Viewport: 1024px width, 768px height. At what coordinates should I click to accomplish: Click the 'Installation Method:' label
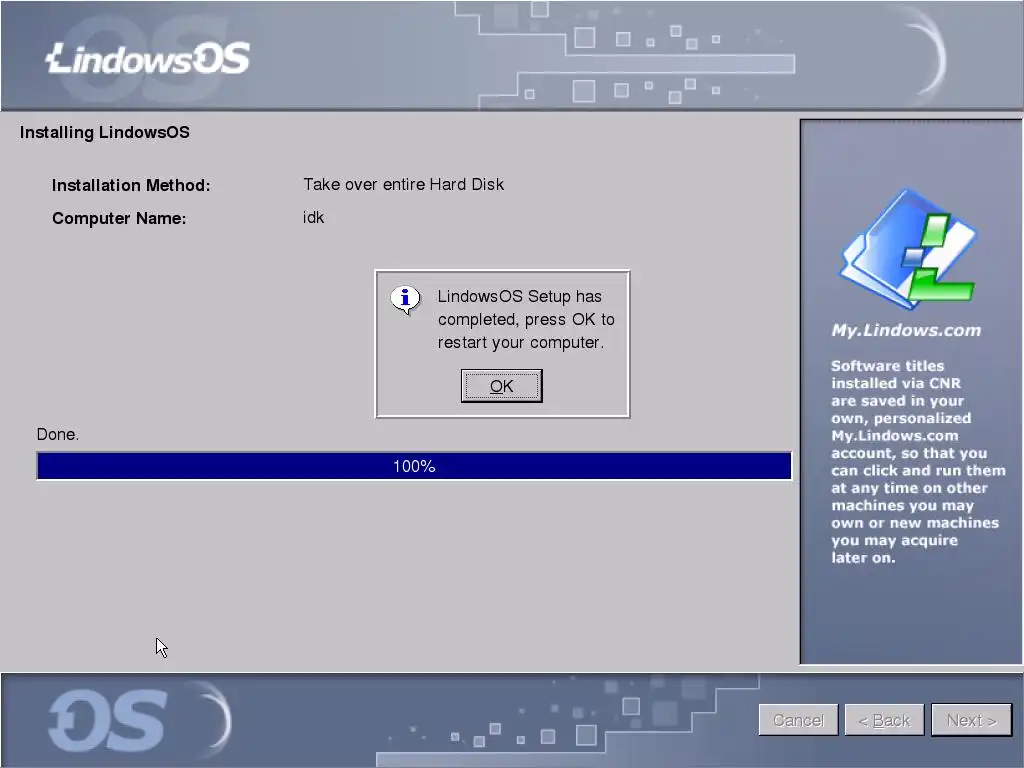pos(131,185)
